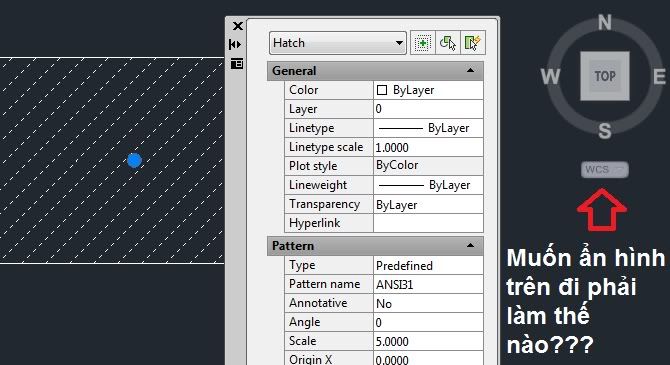This screenshot has width=670, height=365.
Task: Click the Linetype scale 1.0000 field
Action: pos(428,147)
